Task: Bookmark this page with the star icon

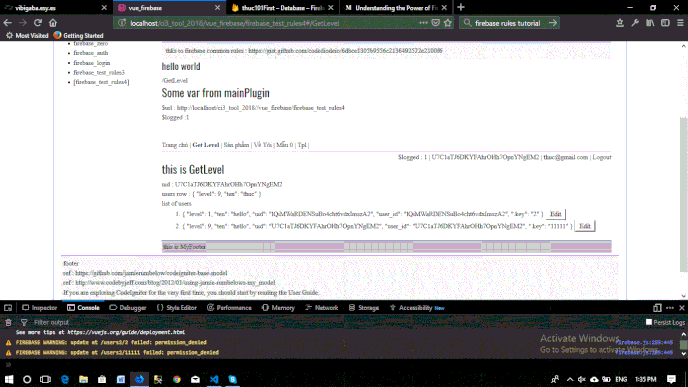Action: [x=448, y=23]
